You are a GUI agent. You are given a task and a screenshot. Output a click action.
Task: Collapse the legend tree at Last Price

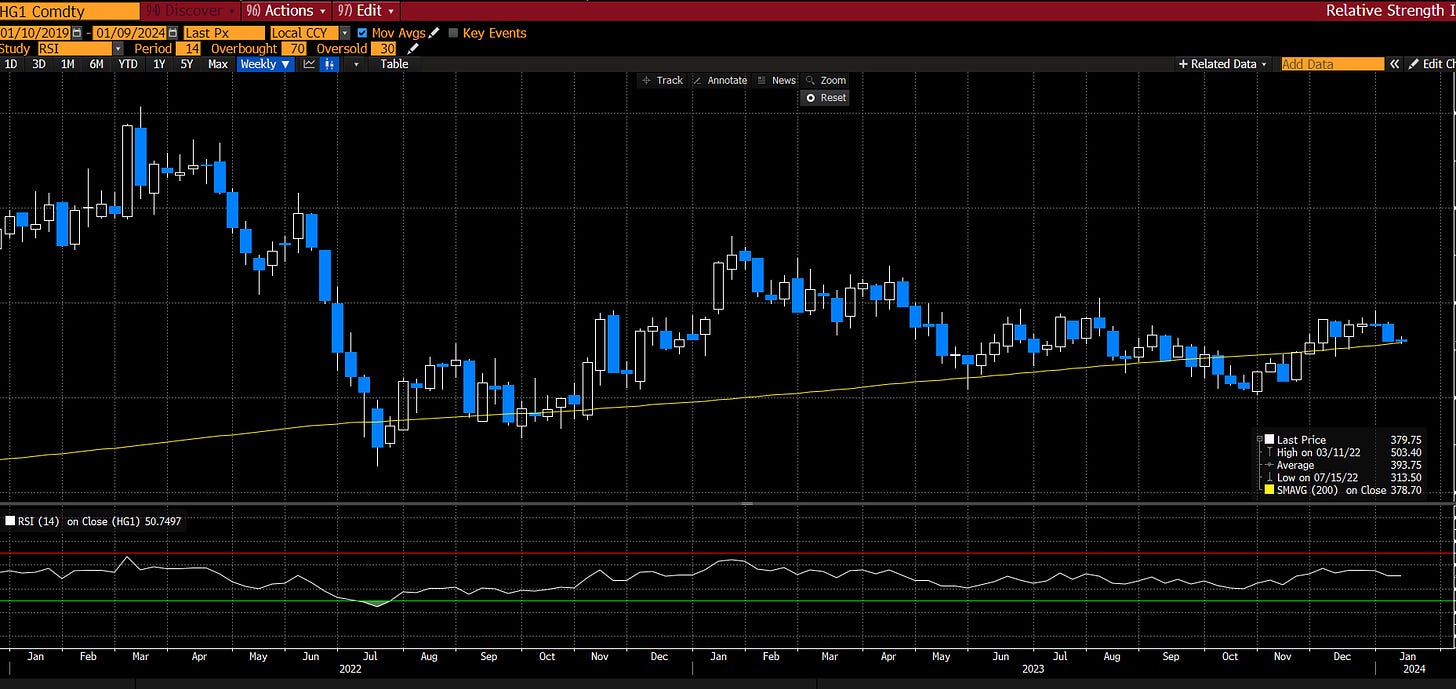click(x=1259, y=439)
